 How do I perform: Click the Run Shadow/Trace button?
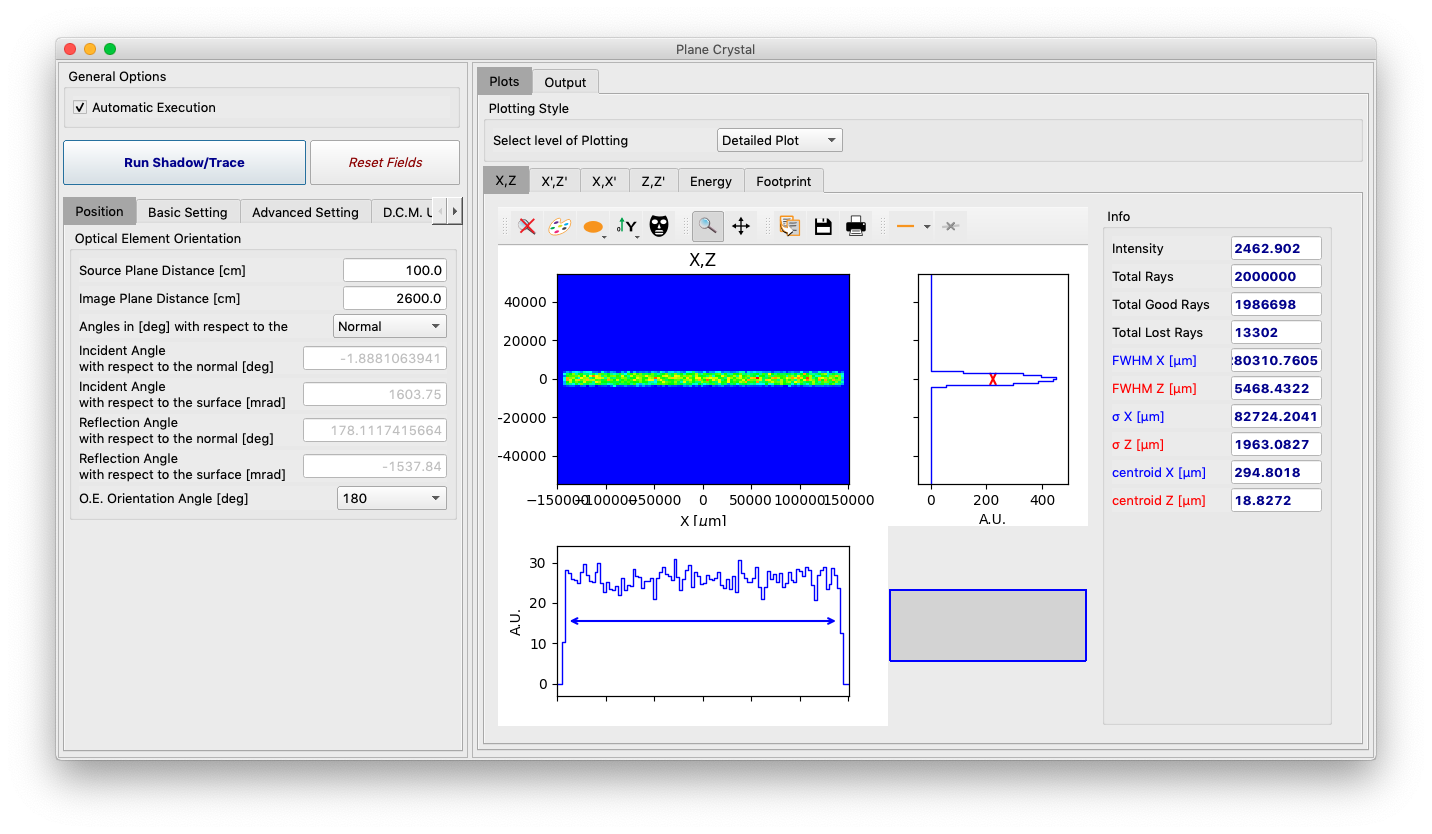click(184, 162)
